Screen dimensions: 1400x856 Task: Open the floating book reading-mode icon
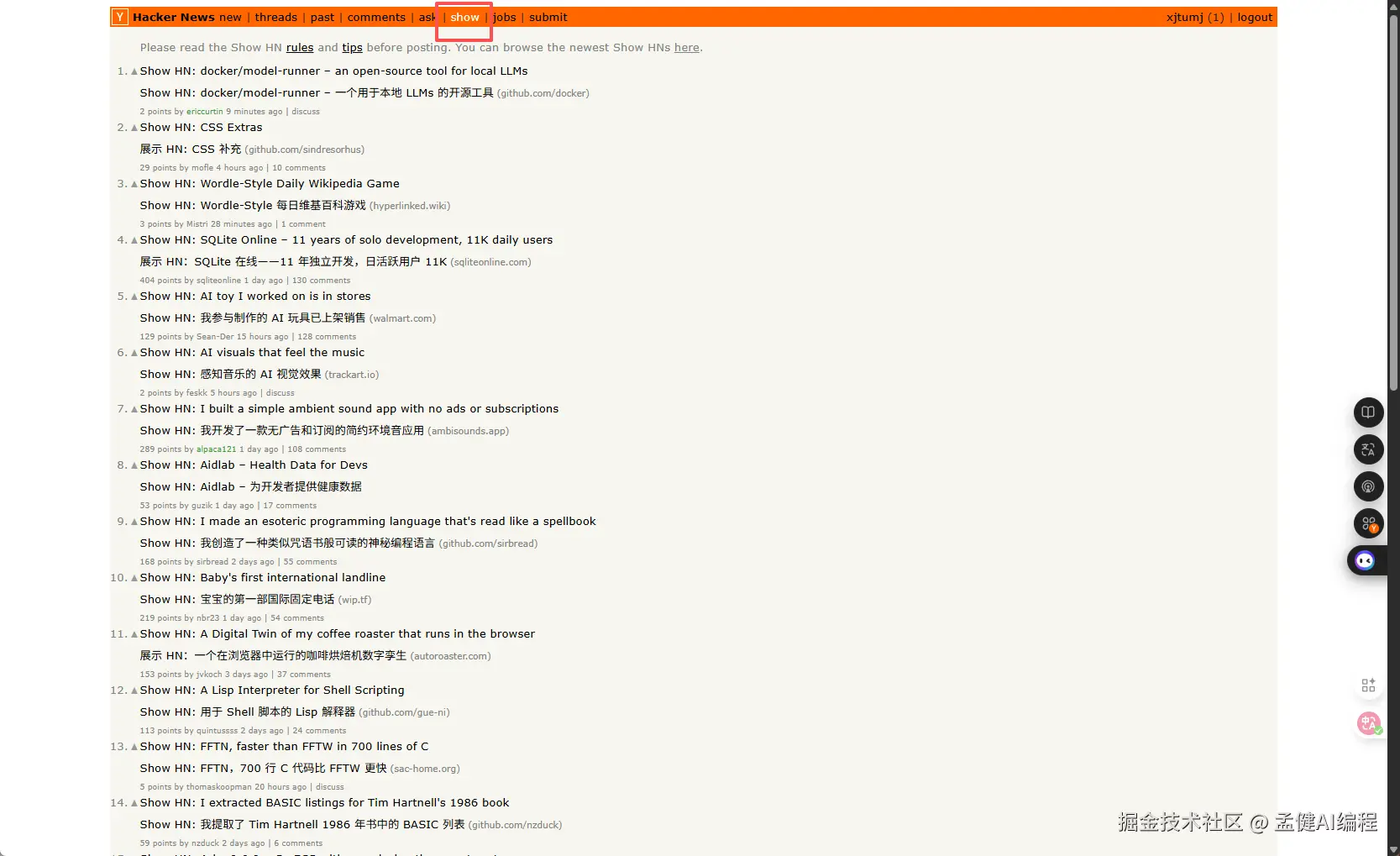click(x=1368, y=412)
